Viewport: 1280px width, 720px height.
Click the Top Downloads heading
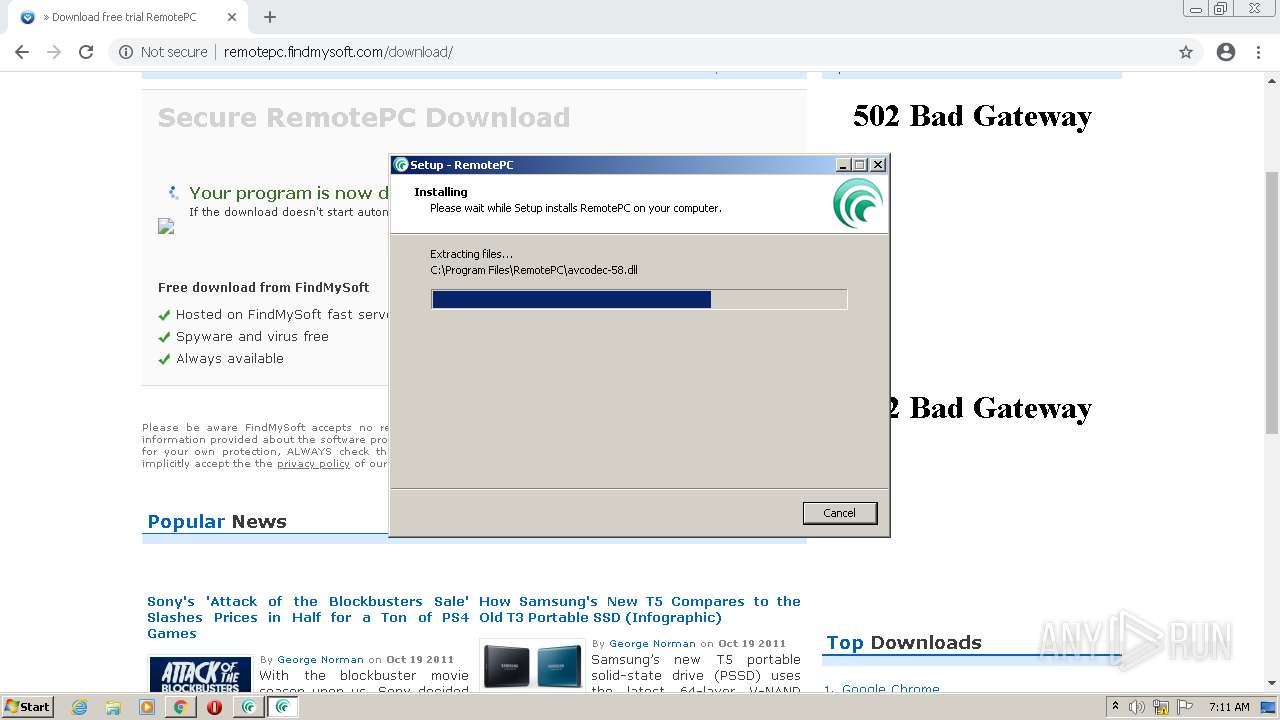904,643
